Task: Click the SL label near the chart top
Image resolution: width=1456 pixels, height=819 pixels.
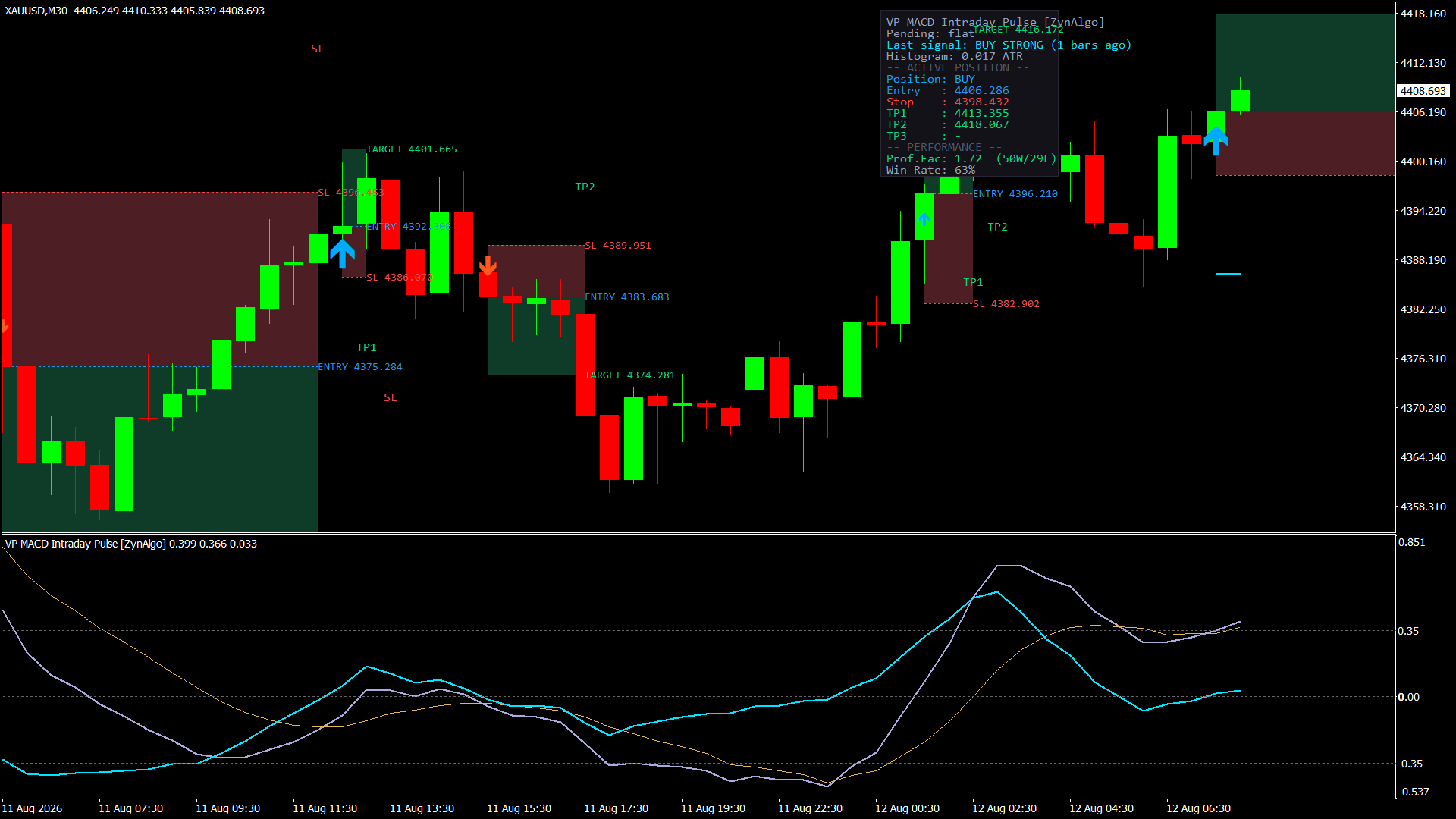Action: [x=317, y=49]
